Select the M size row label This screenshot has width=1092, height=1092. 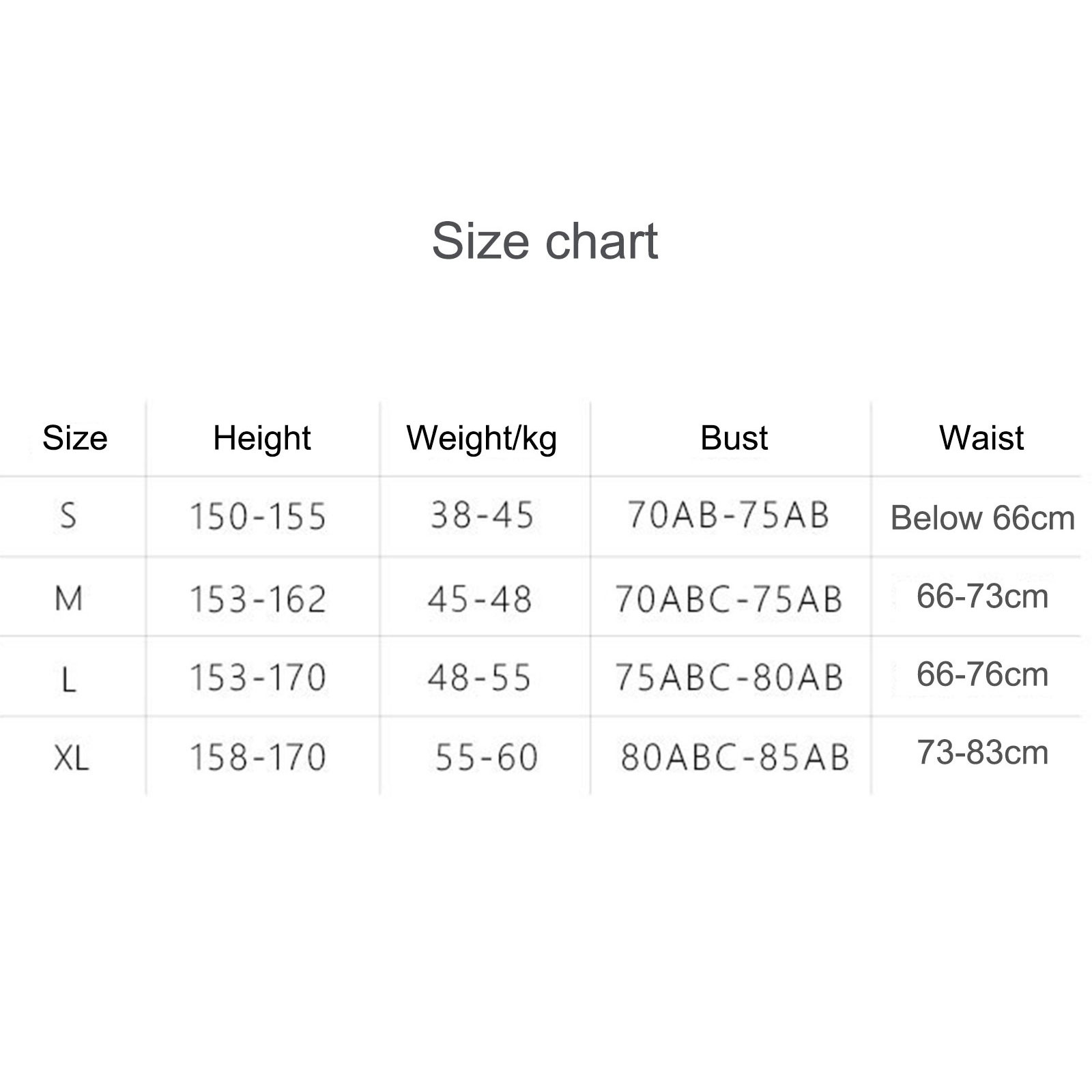point(69,599)
